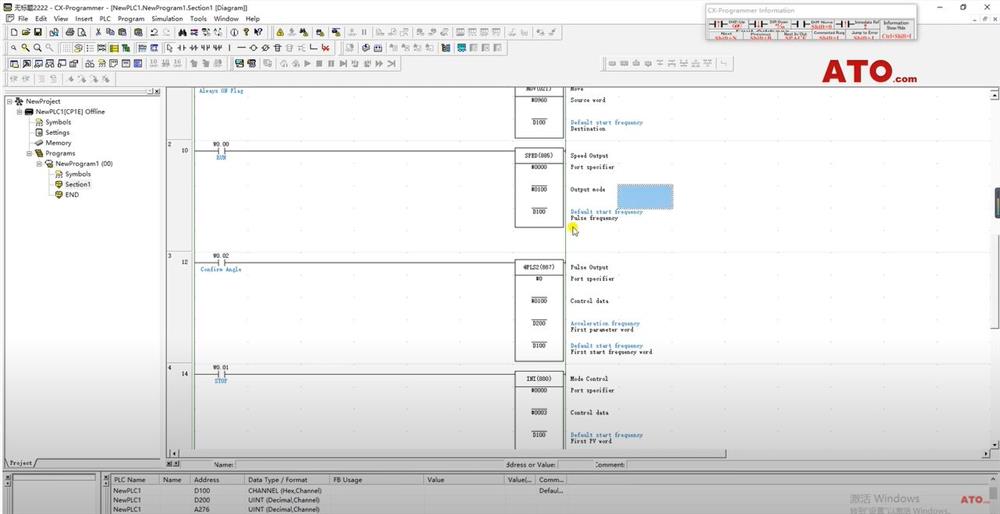This screenshot has height=514, width=1000.
Task: Click the Cut scissors icon
Action: [x=97, y=32]
